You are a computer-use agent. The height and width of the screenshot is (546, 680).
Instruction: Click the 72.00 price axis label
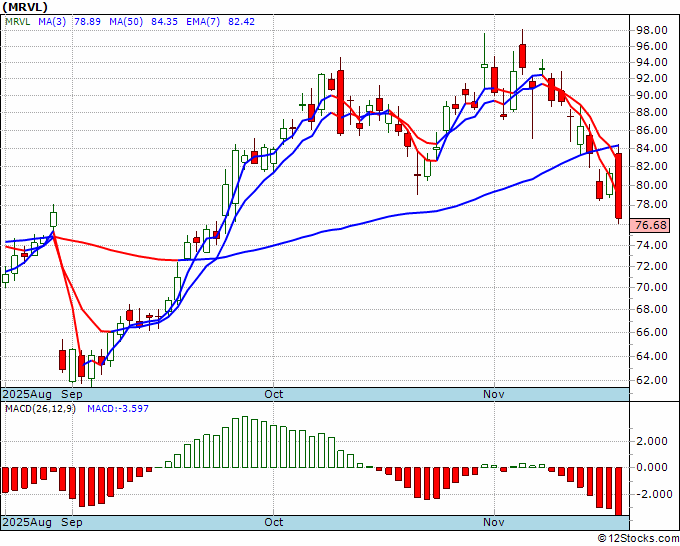651,266
